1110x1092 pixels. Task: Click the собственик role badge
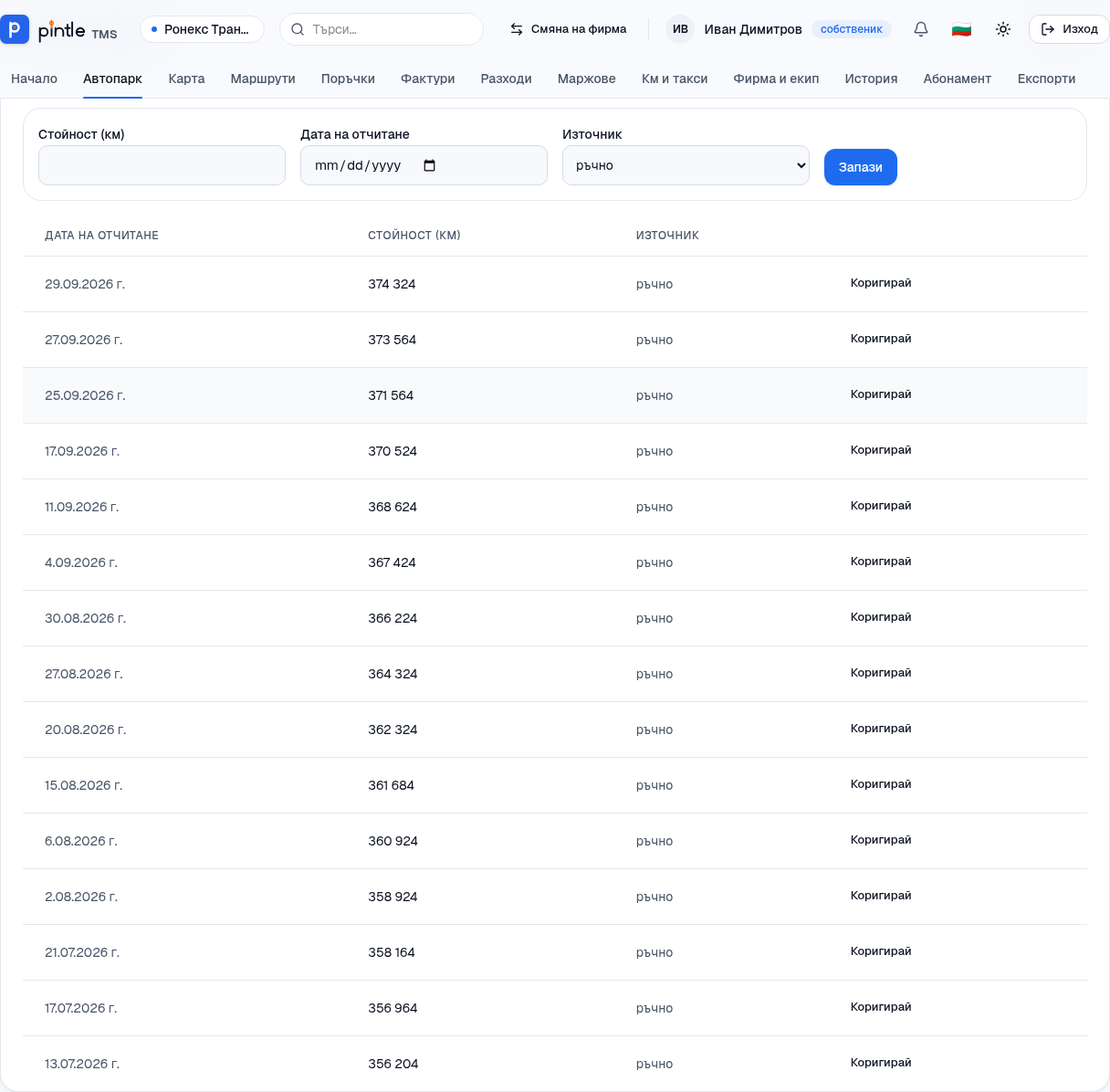click(852, 29)
